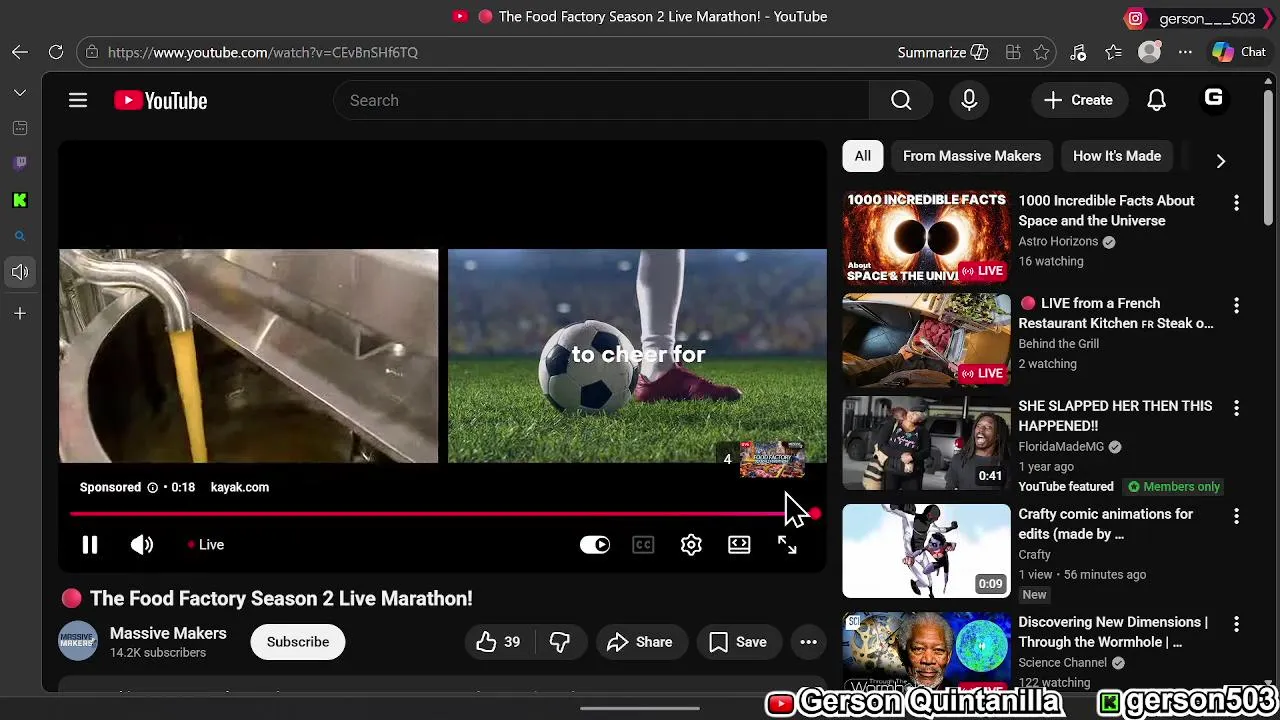Switch to the Twitch tab in sidebar
Viewport: 1280px width, 720px height.
20,163
